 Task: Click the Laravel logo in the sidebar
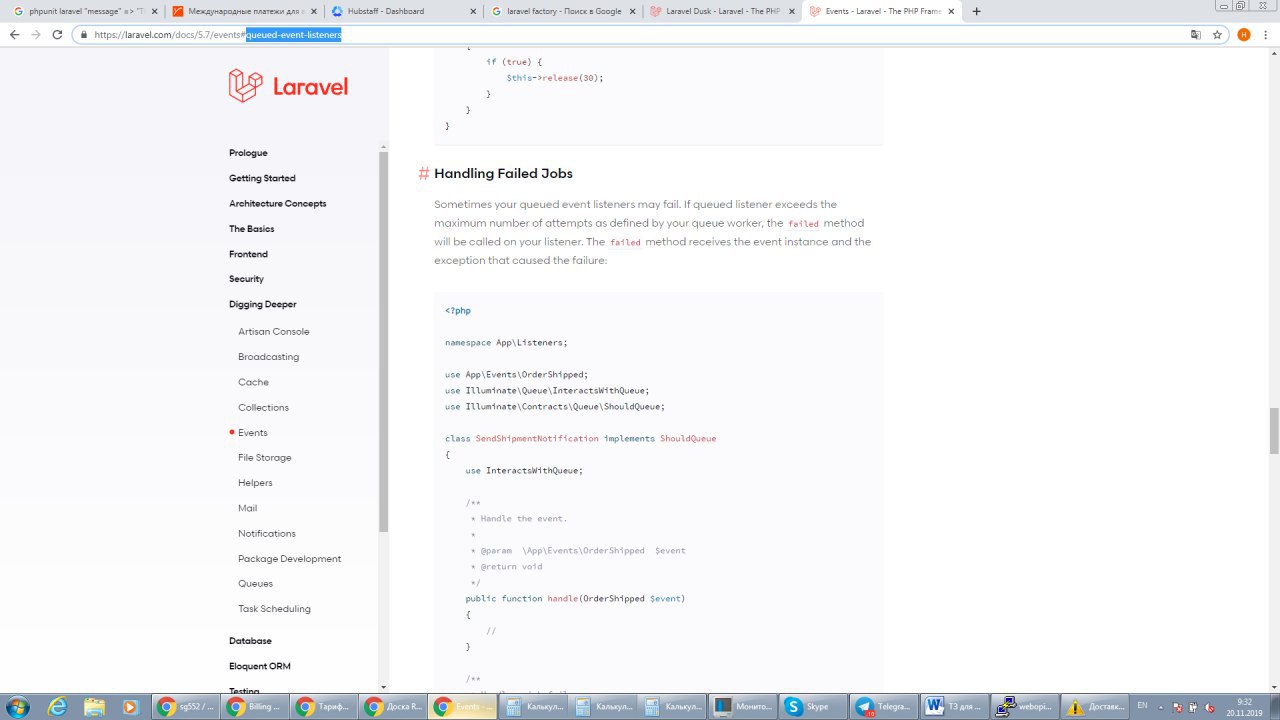[x=288, y=86]
